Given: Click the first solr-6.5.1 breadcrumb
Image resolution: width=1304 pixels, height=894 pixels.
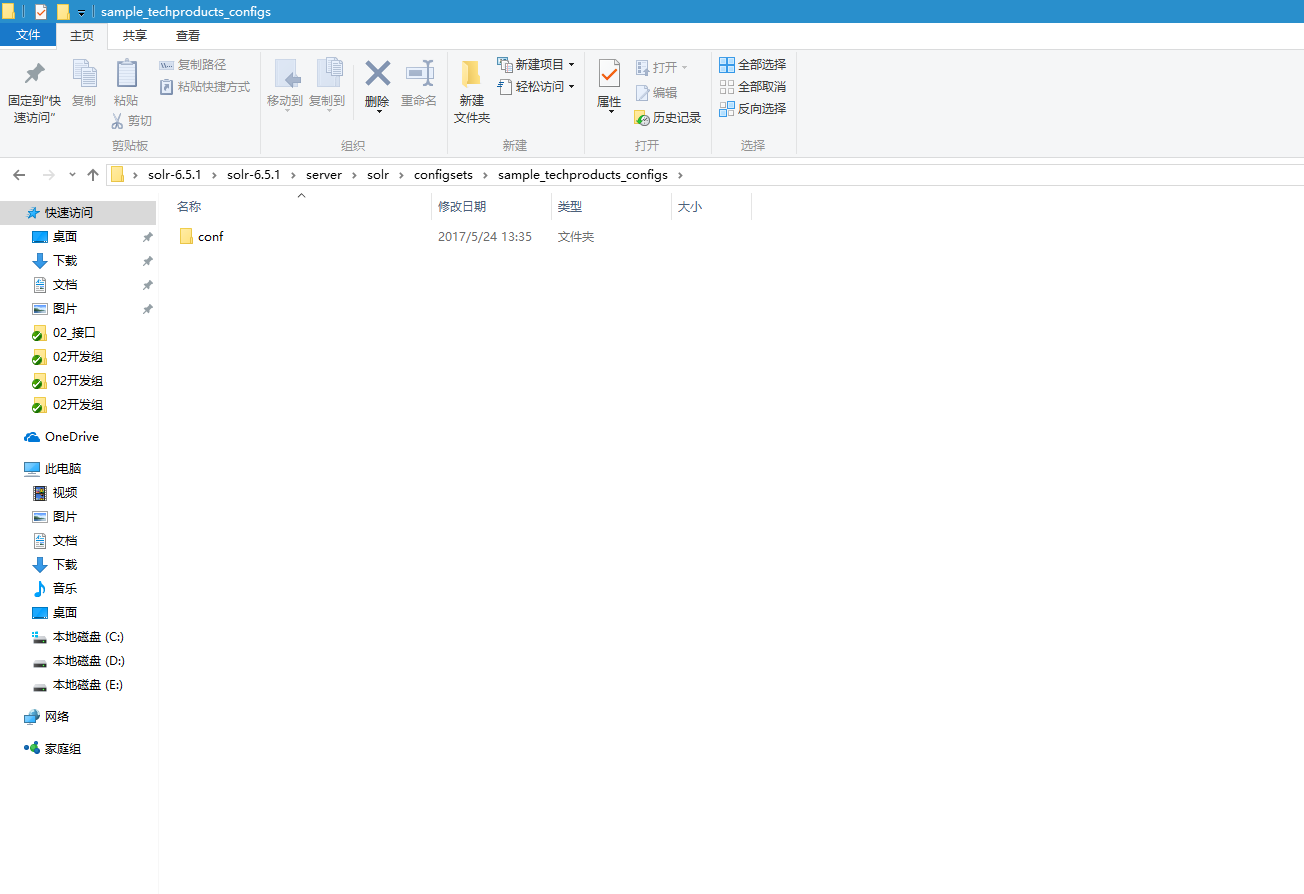Looking at the screenshot, I should point(174,175).
